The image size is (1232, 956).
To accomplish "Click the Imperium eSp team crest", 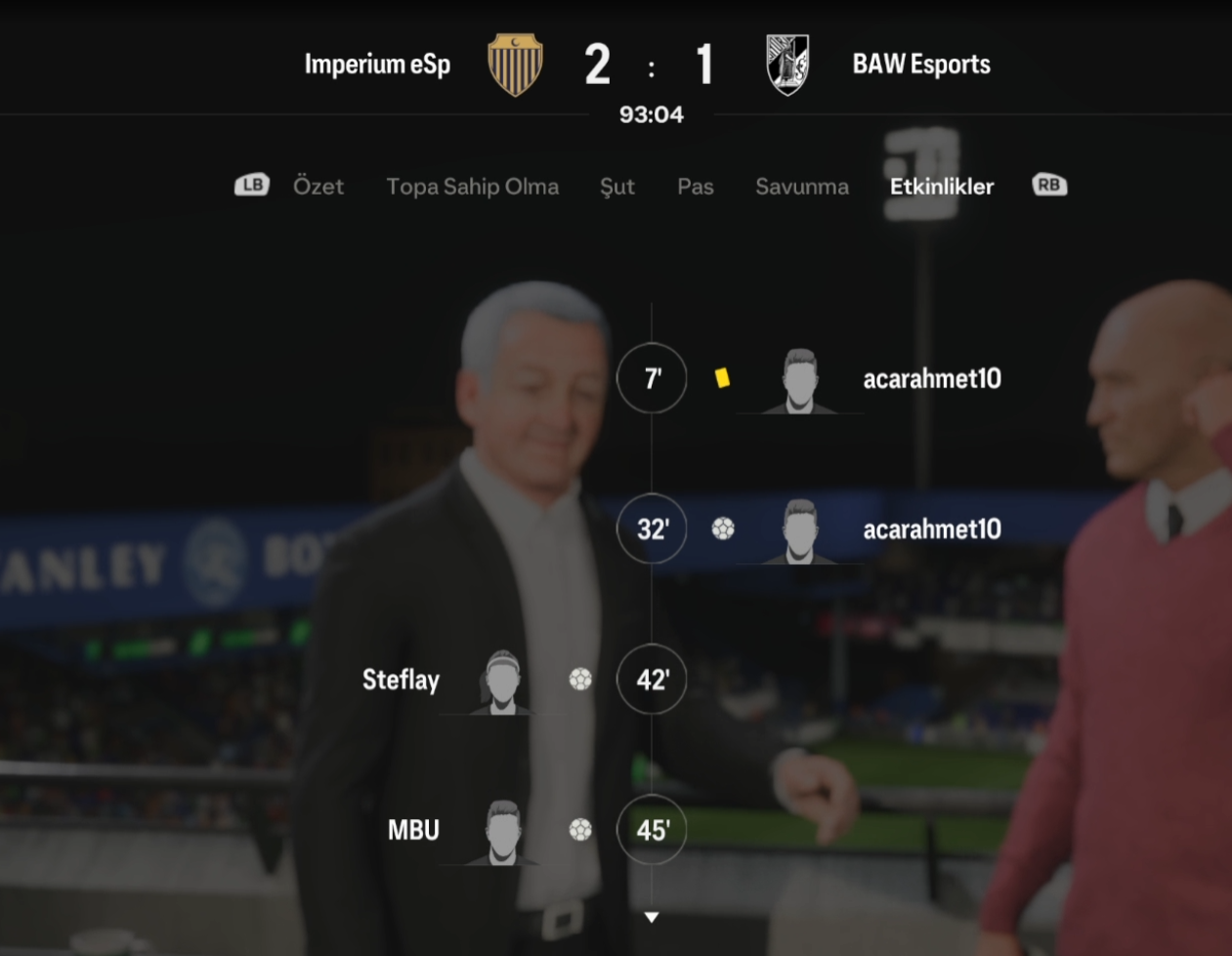I will tap(515, 65).
